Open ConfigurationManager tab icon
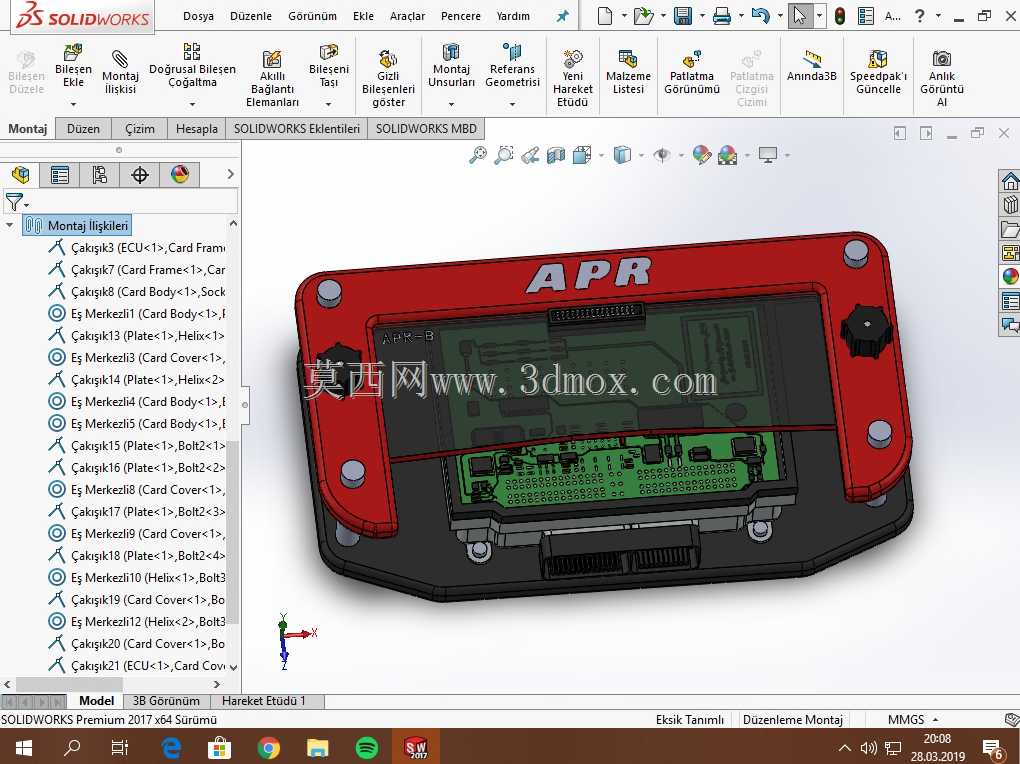 [100, 174]
